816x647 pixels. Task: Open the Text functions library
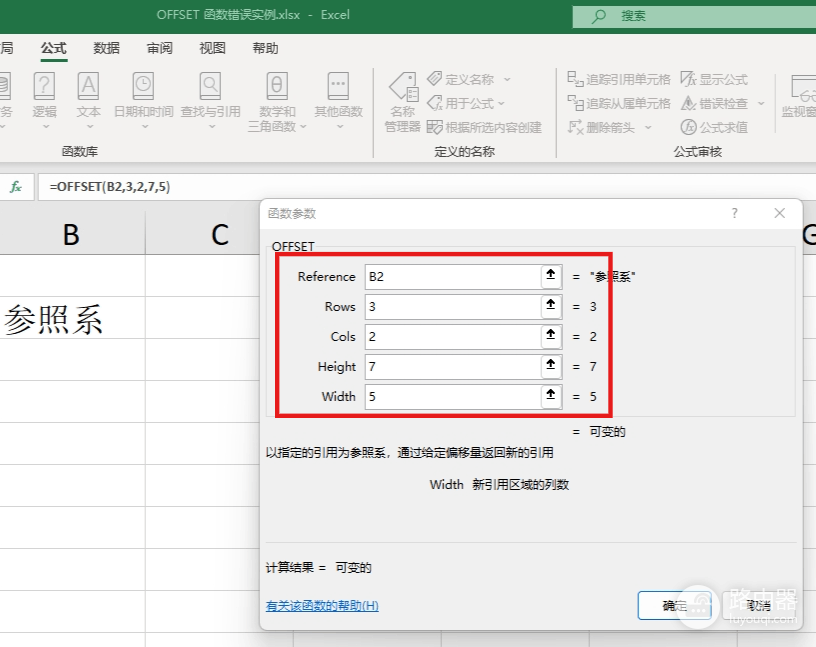[88, 99]
